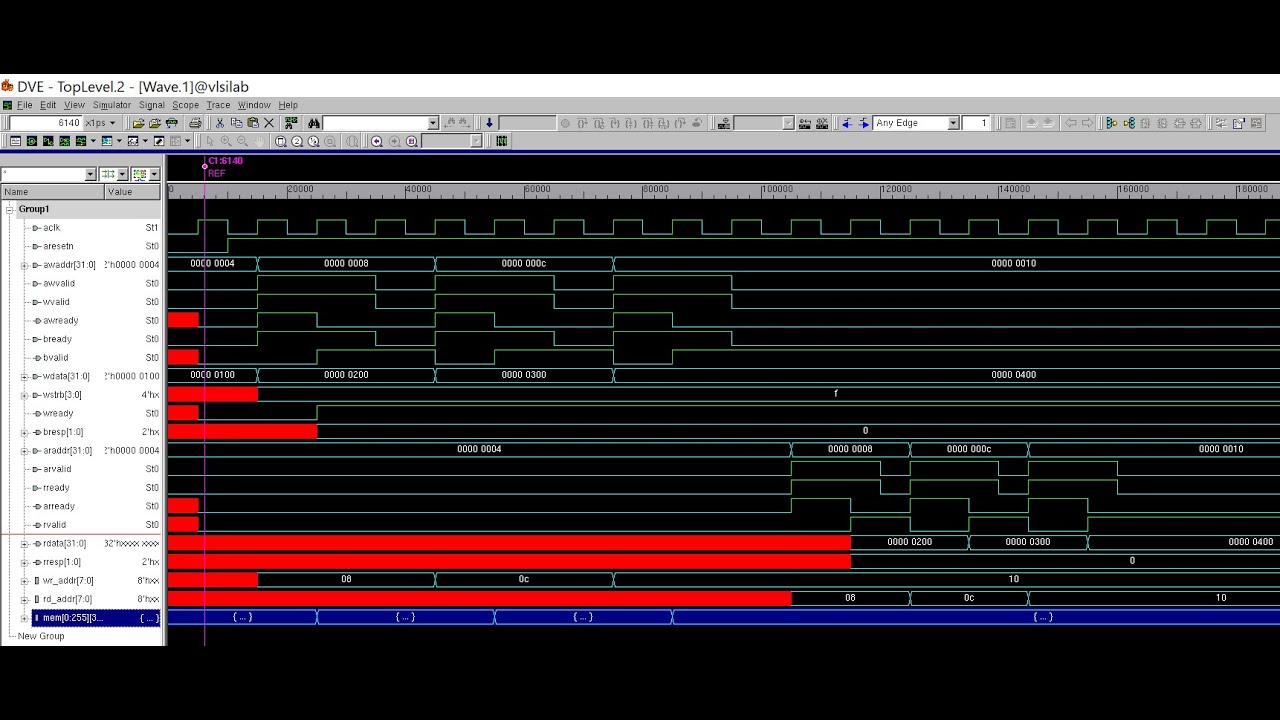This screenshot has width=1280, height=720.
Task: Click the Open Database folder icon
Action: click(138, 123)
